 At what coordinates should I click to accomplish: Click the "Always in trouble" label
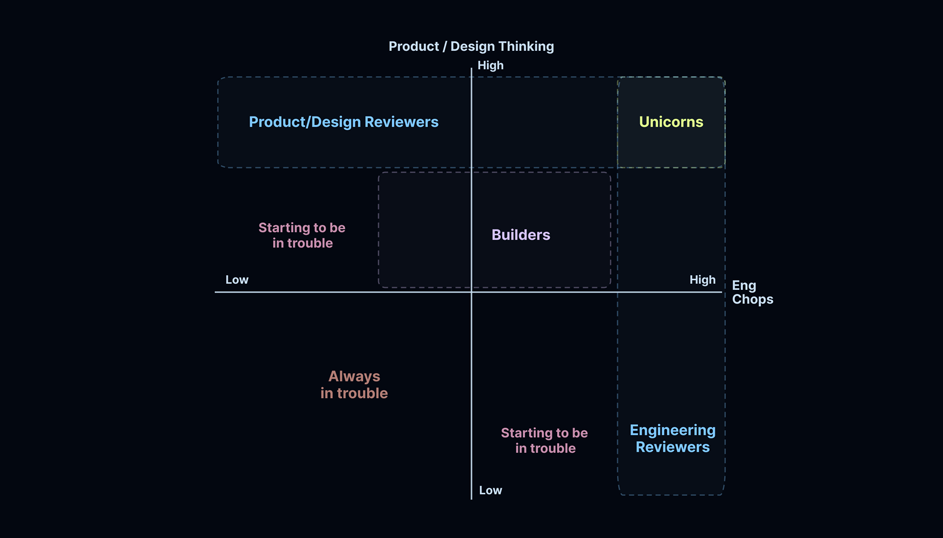click(354, 385)
